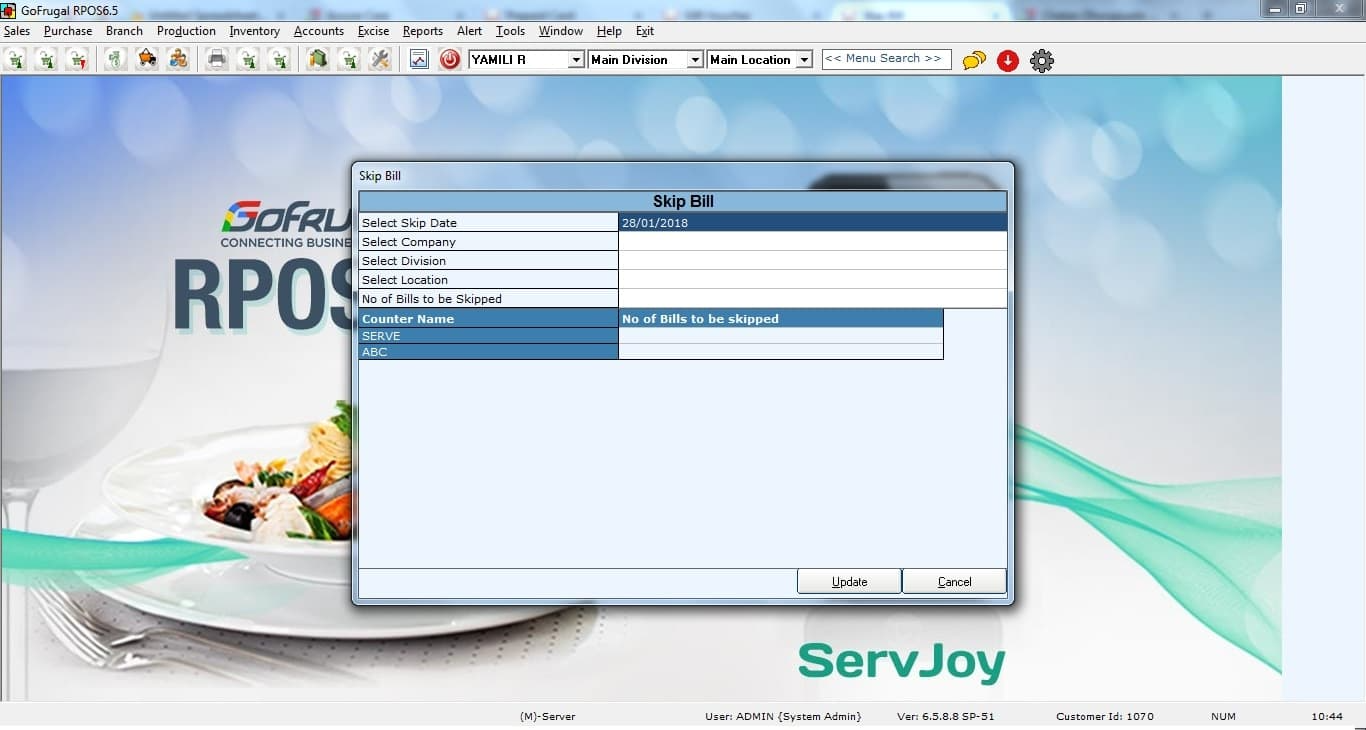Select the SERVE counter name row
Viewport: 1366px width, 730px height.
(488, 336)
